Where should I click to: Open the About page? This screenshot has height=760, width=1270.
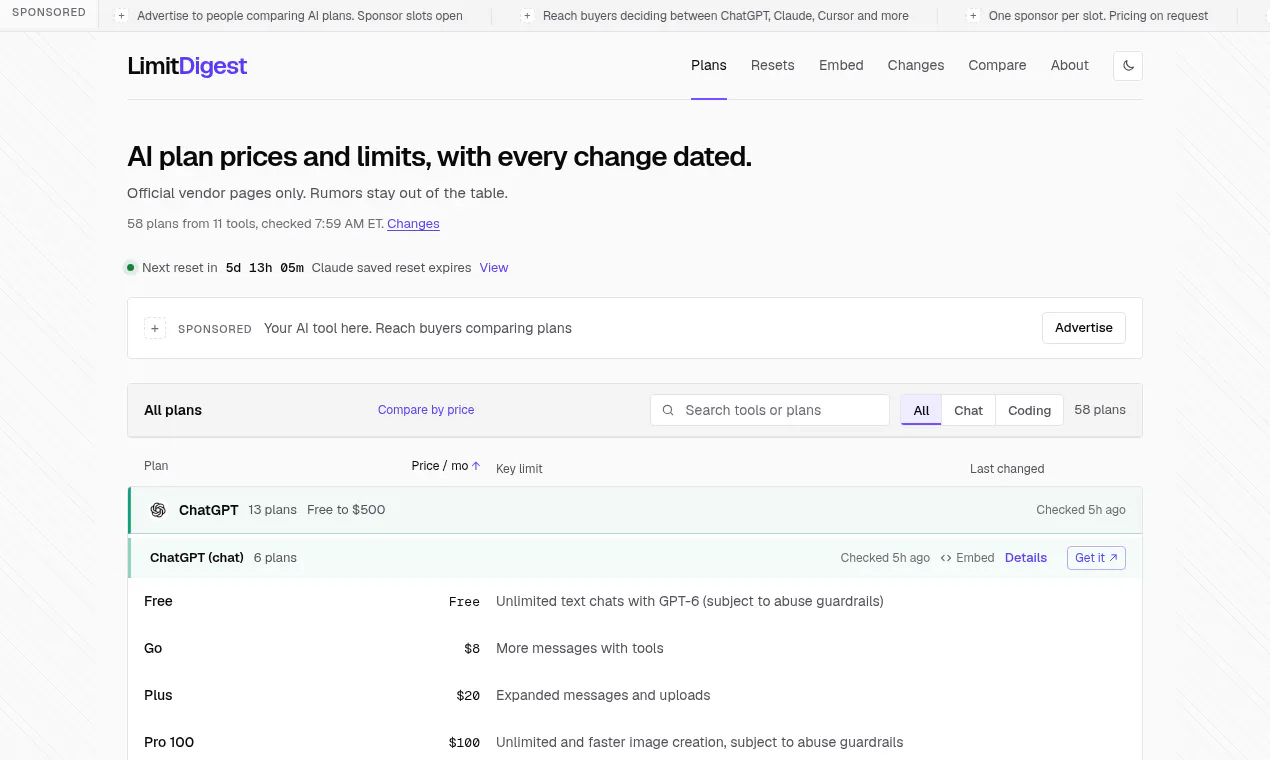(1070, 66)
